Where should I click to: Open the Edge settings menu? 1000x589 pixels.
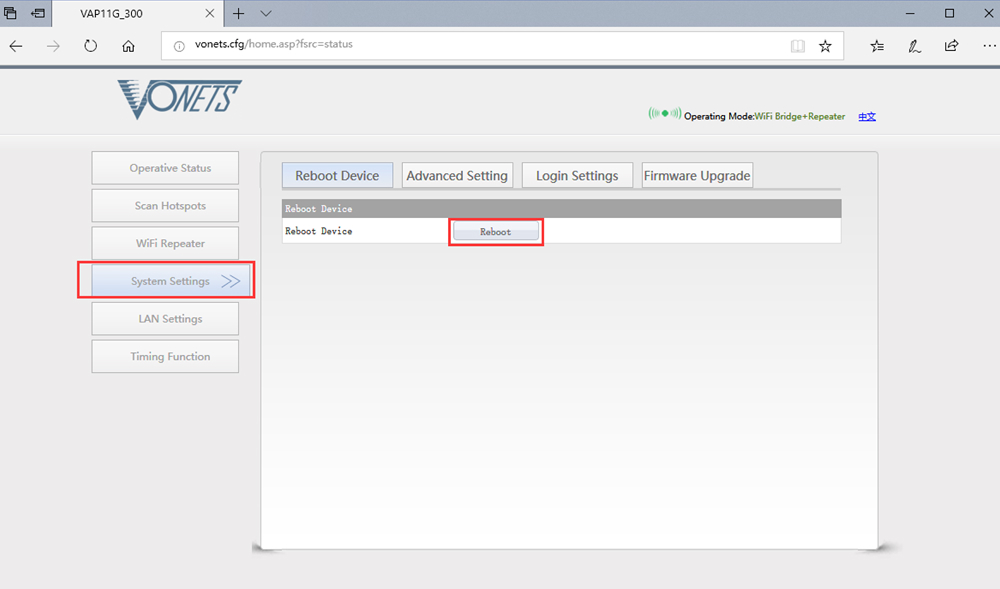[x=988, y=45]
